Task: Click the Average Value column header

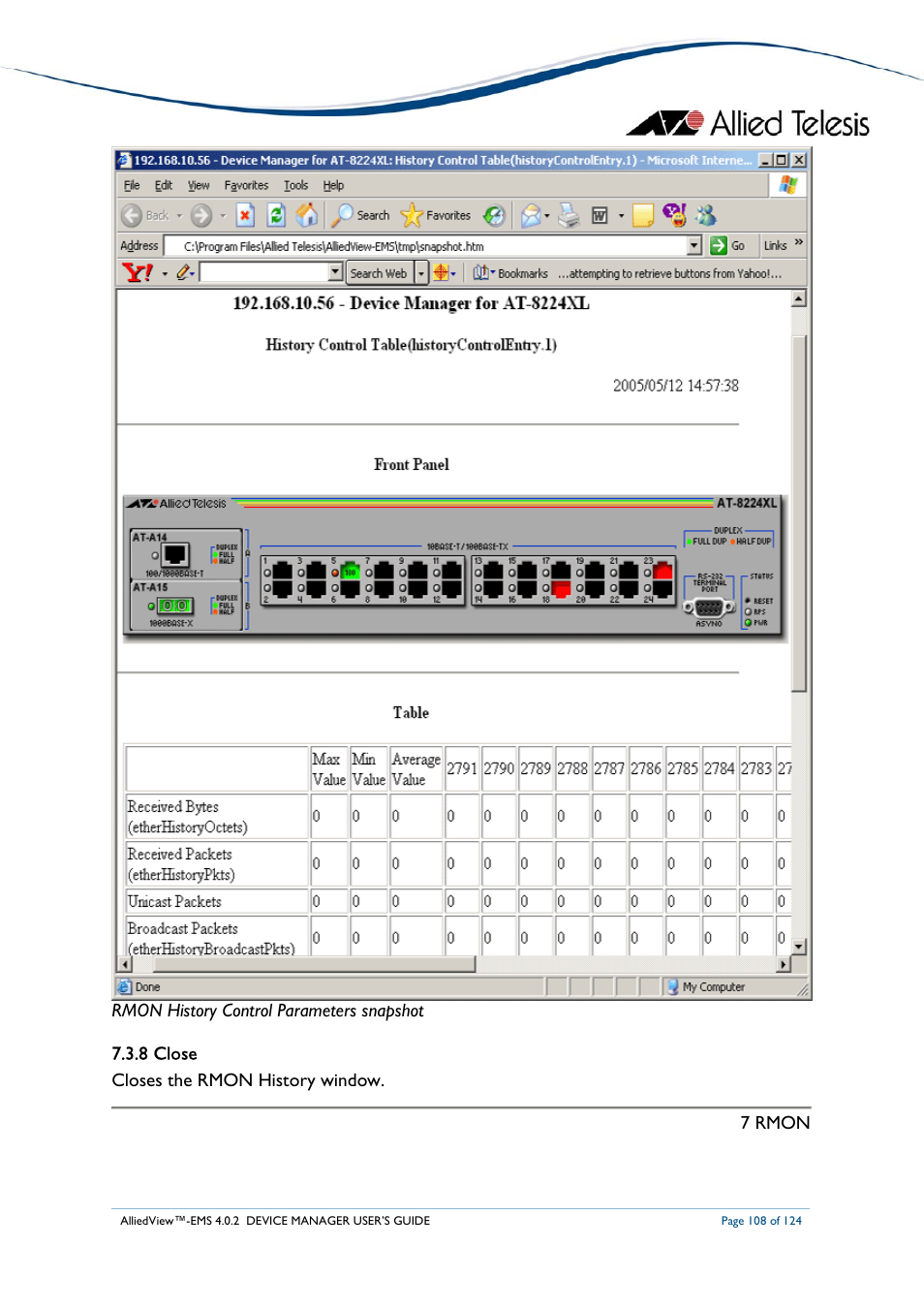Action: pyautogui.click(x=416, y=769)
